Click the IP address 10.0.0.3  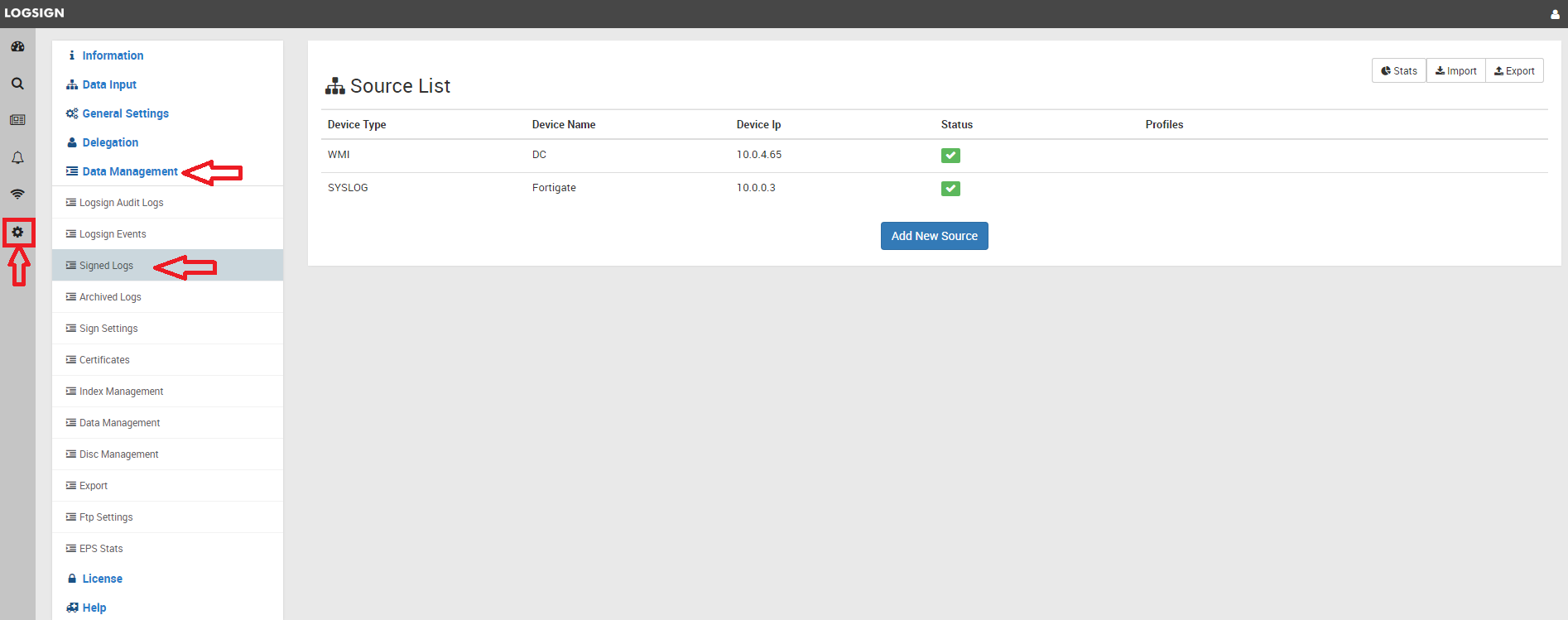click(x=756, y=188)
